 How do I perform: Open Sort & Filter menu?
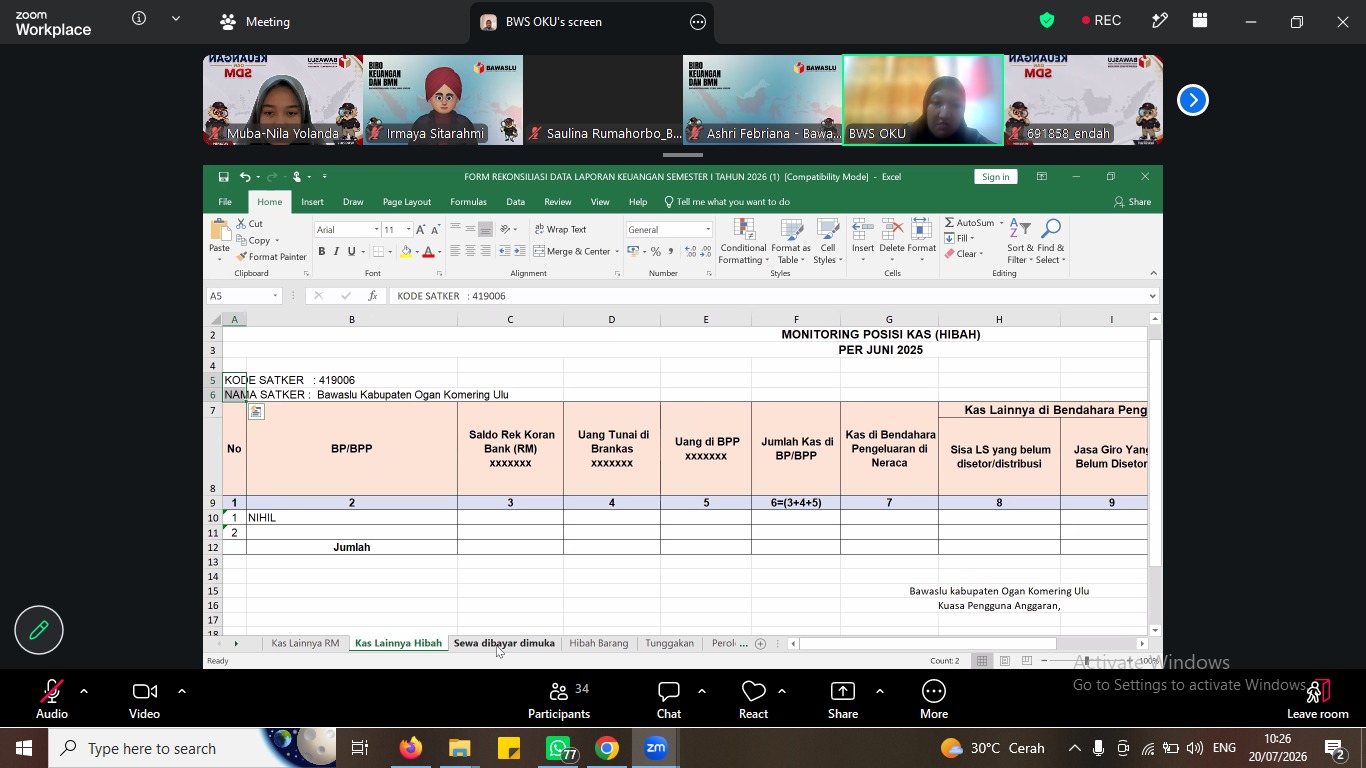1020,241
